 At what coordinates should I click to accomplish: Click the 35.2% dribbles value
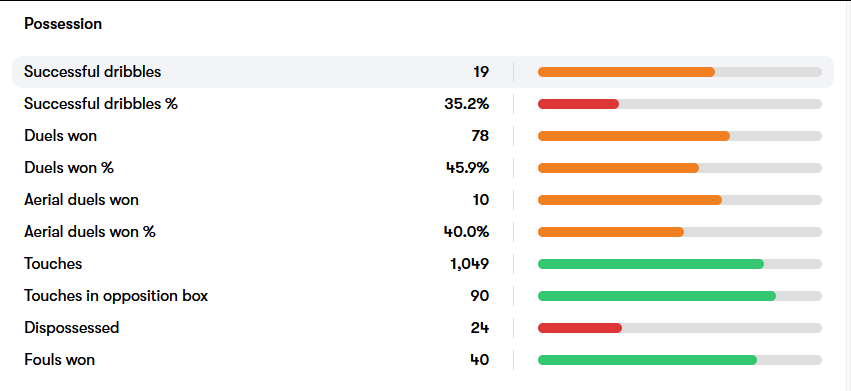[x=467, y=104]
